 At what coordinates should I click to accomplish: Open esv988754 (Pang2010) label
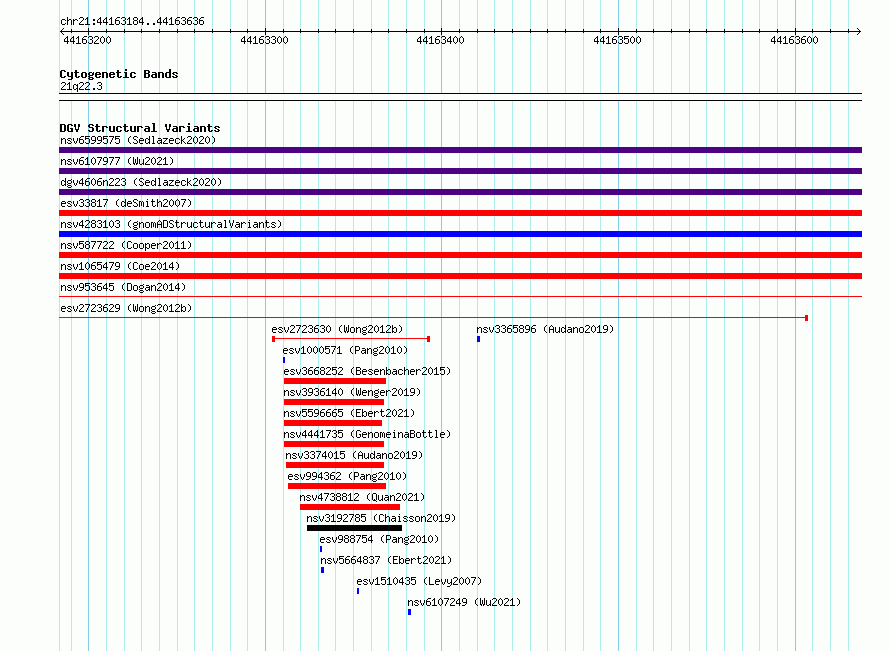(x=379, y=539)
